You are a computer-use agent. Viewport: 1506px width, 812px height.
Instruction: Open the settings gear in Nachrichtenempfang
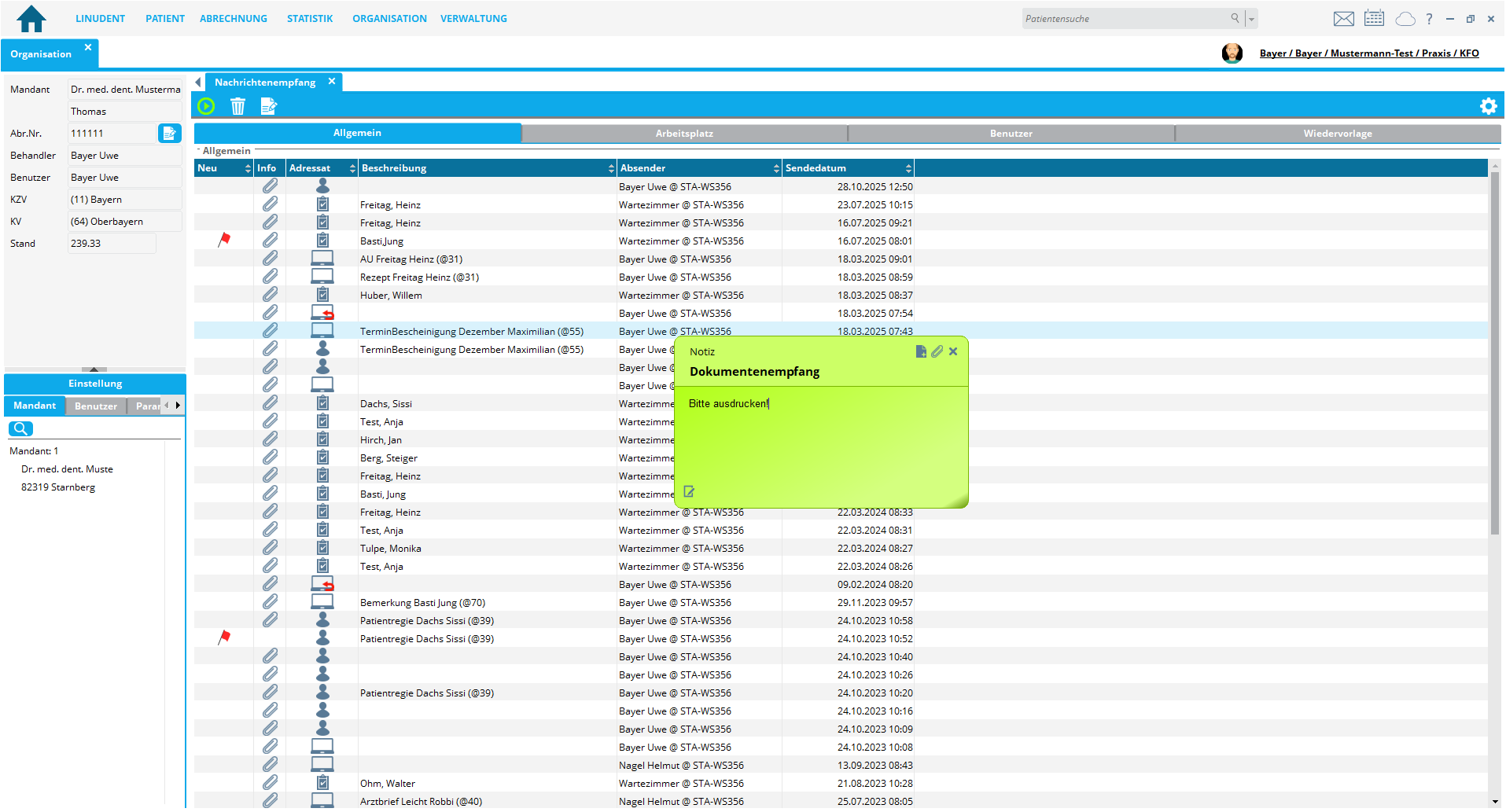point(1488,106)
